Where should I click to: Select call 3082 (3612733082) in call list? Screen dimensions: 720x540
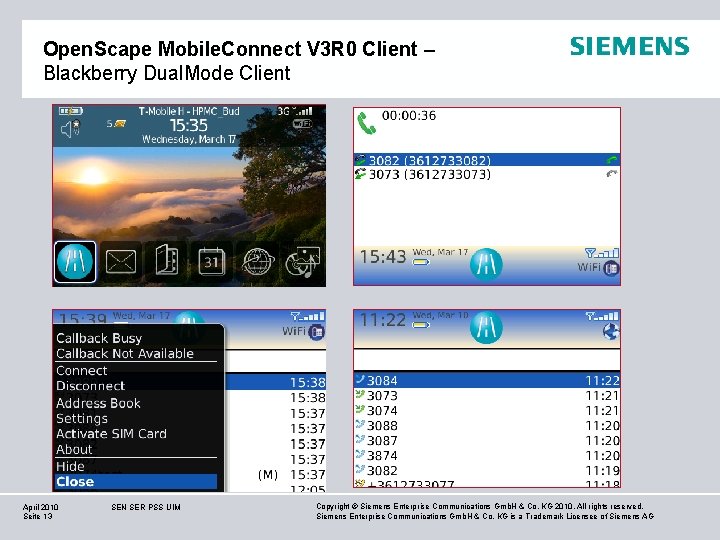click(487, 160)
